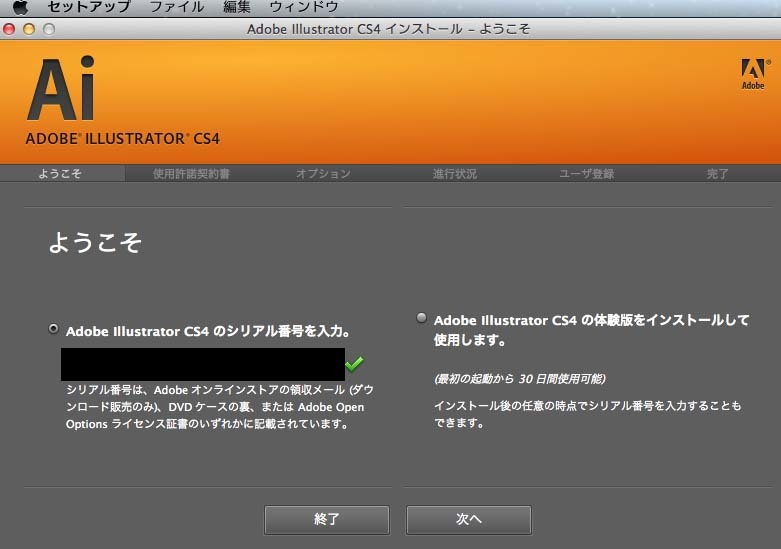Click the インストール後の任意の時点 description text
781x549 pixels.
click(x=587, y=414)
